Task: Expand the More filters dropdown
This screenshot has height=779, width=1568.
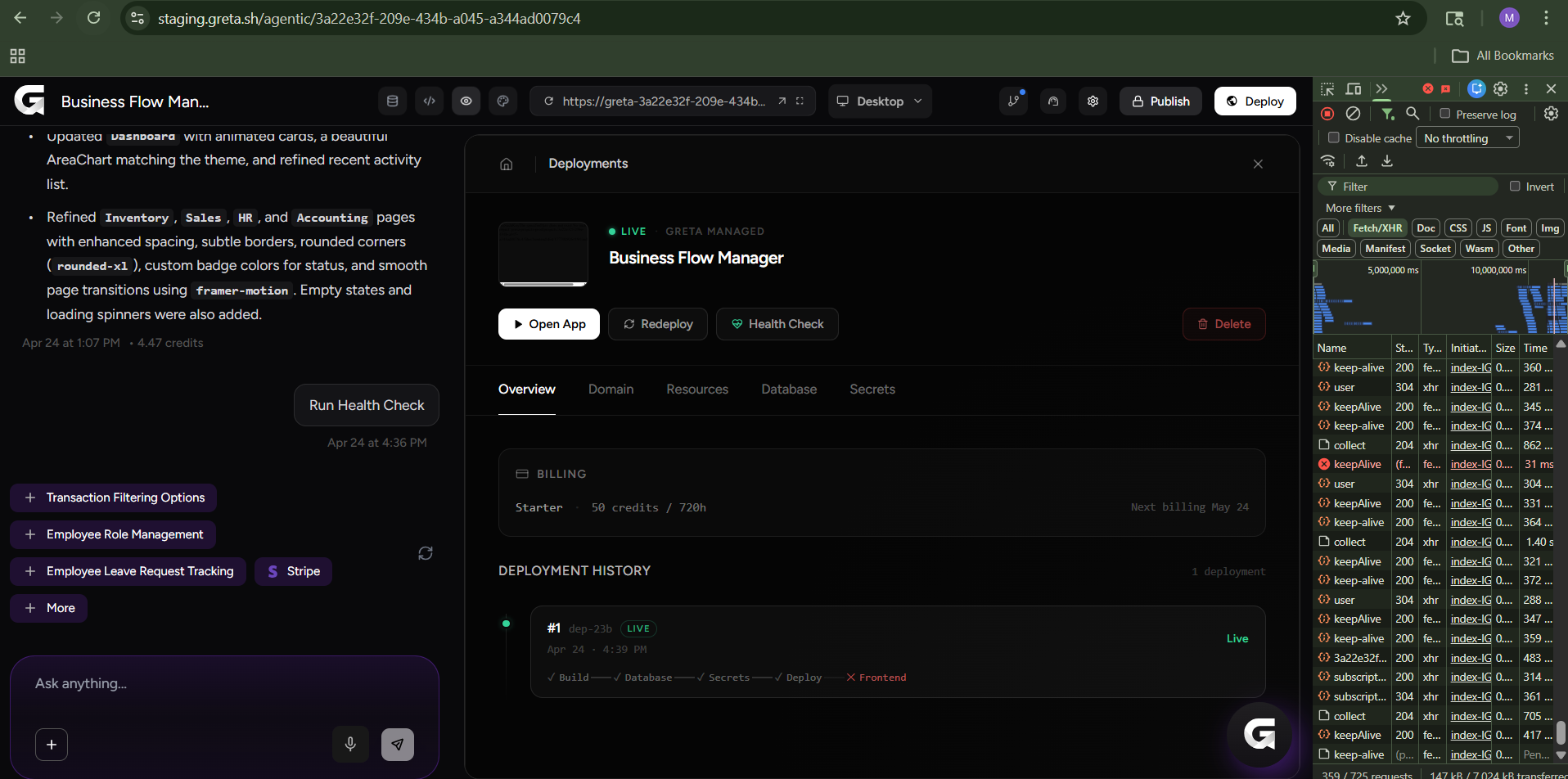Action: tap(1360, 208)
